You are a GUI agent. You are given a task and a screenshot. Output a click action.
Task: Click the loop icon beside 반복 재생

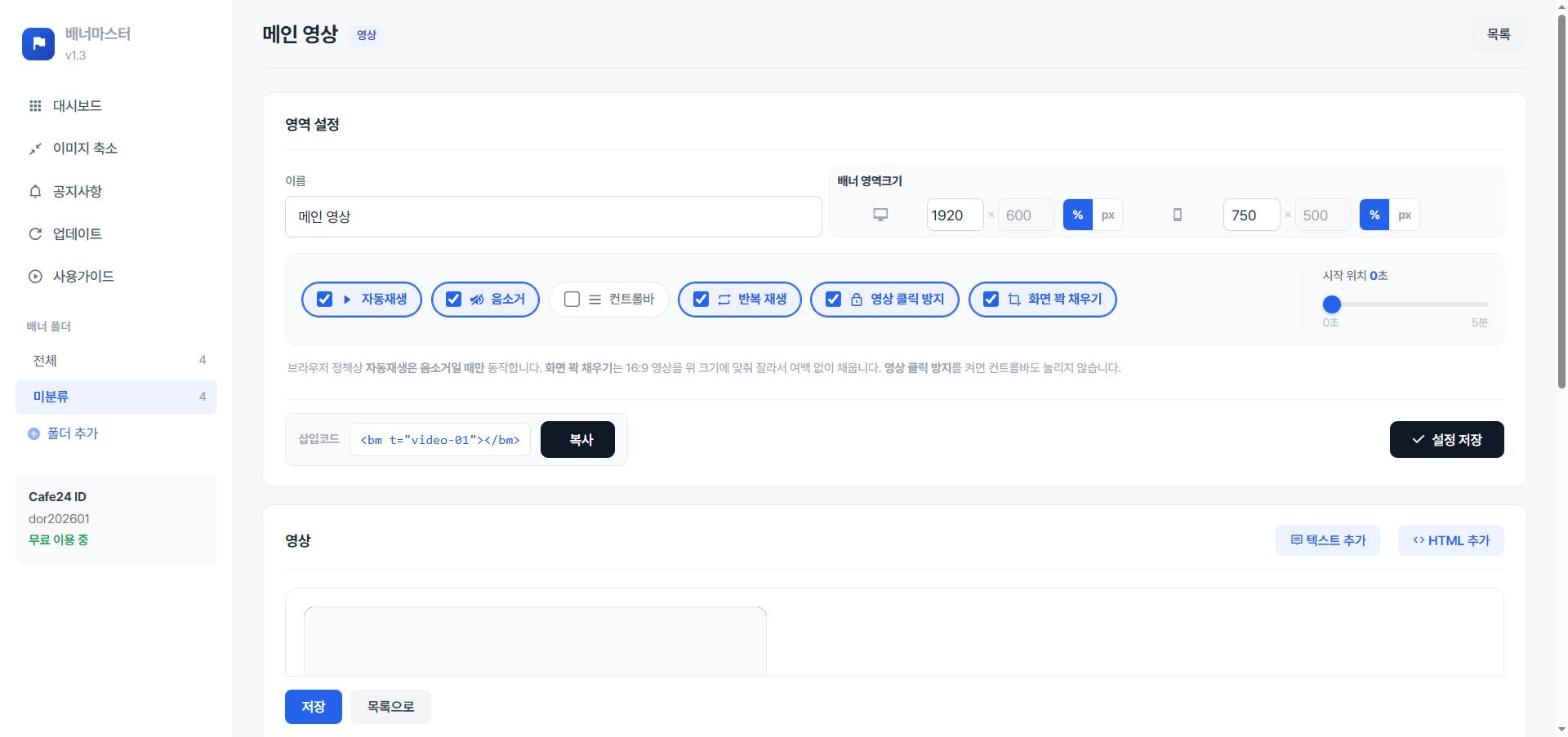(x=724, y=299)
